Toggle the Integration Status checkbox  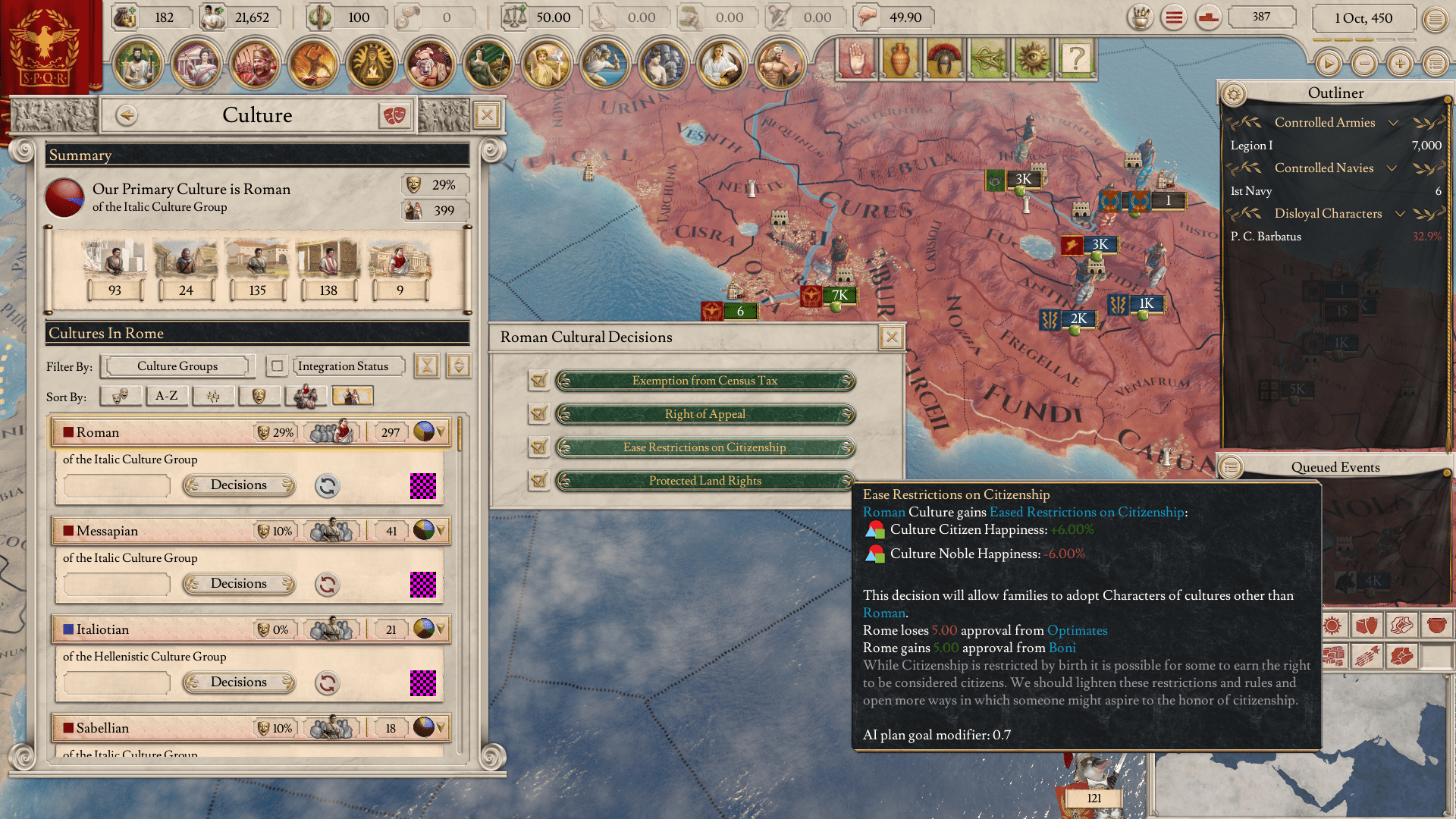pos(278,366)
